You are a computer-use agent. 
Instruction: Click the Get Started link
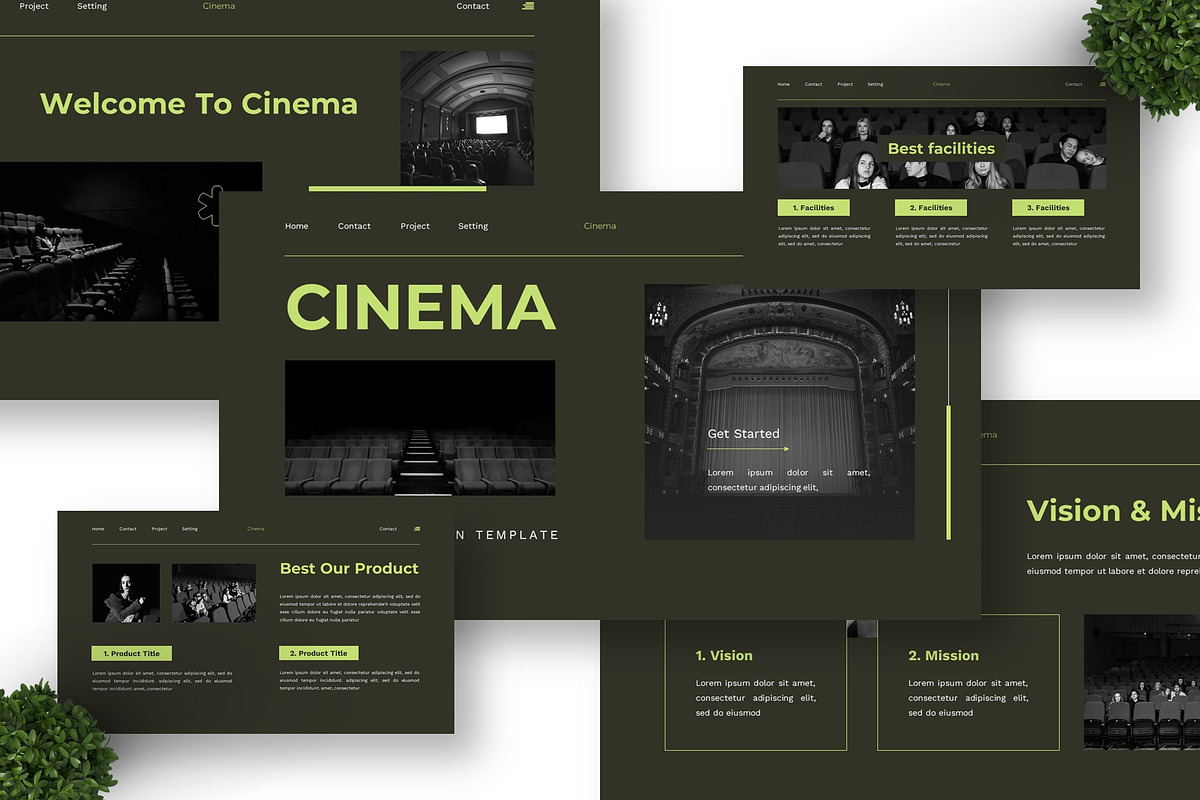coord(743,434)
